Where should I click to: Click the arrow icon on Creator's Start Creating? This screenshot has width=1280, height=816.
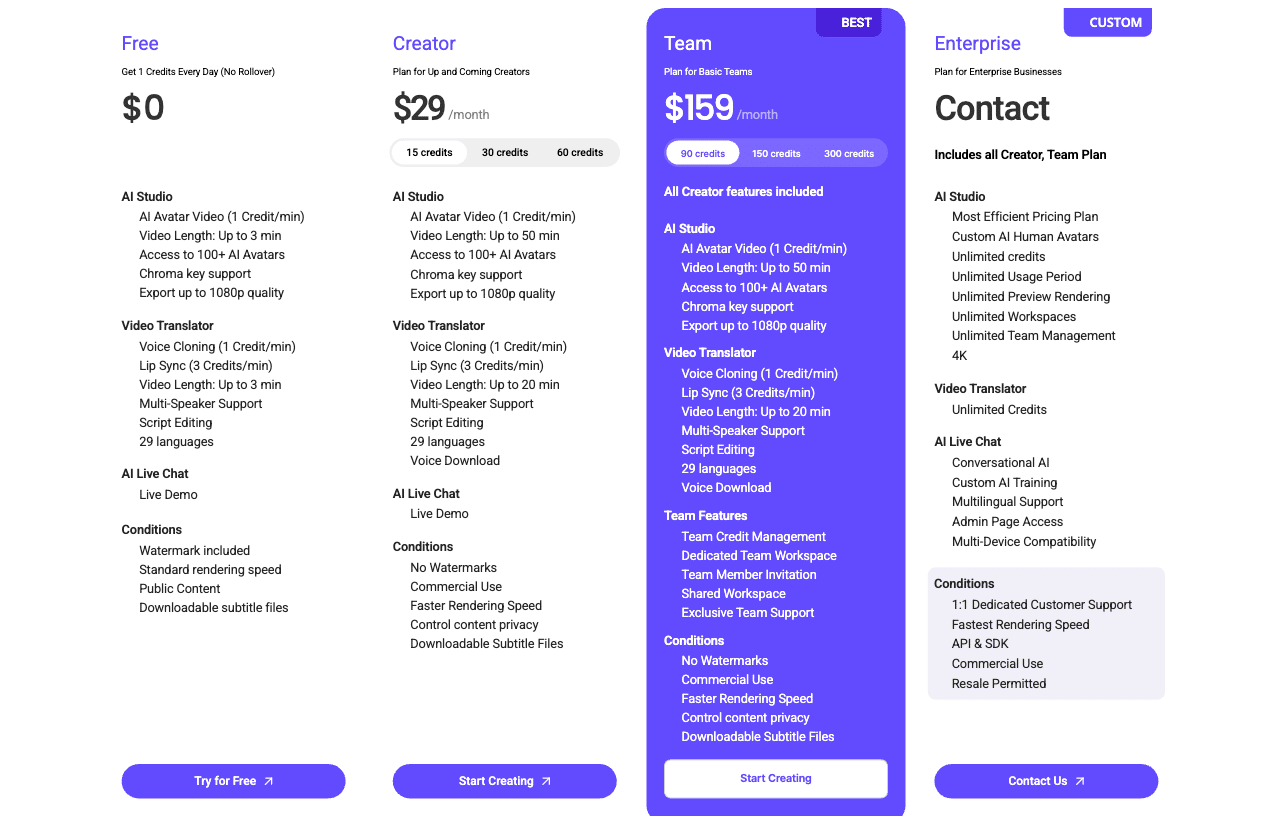click(546, 781)
